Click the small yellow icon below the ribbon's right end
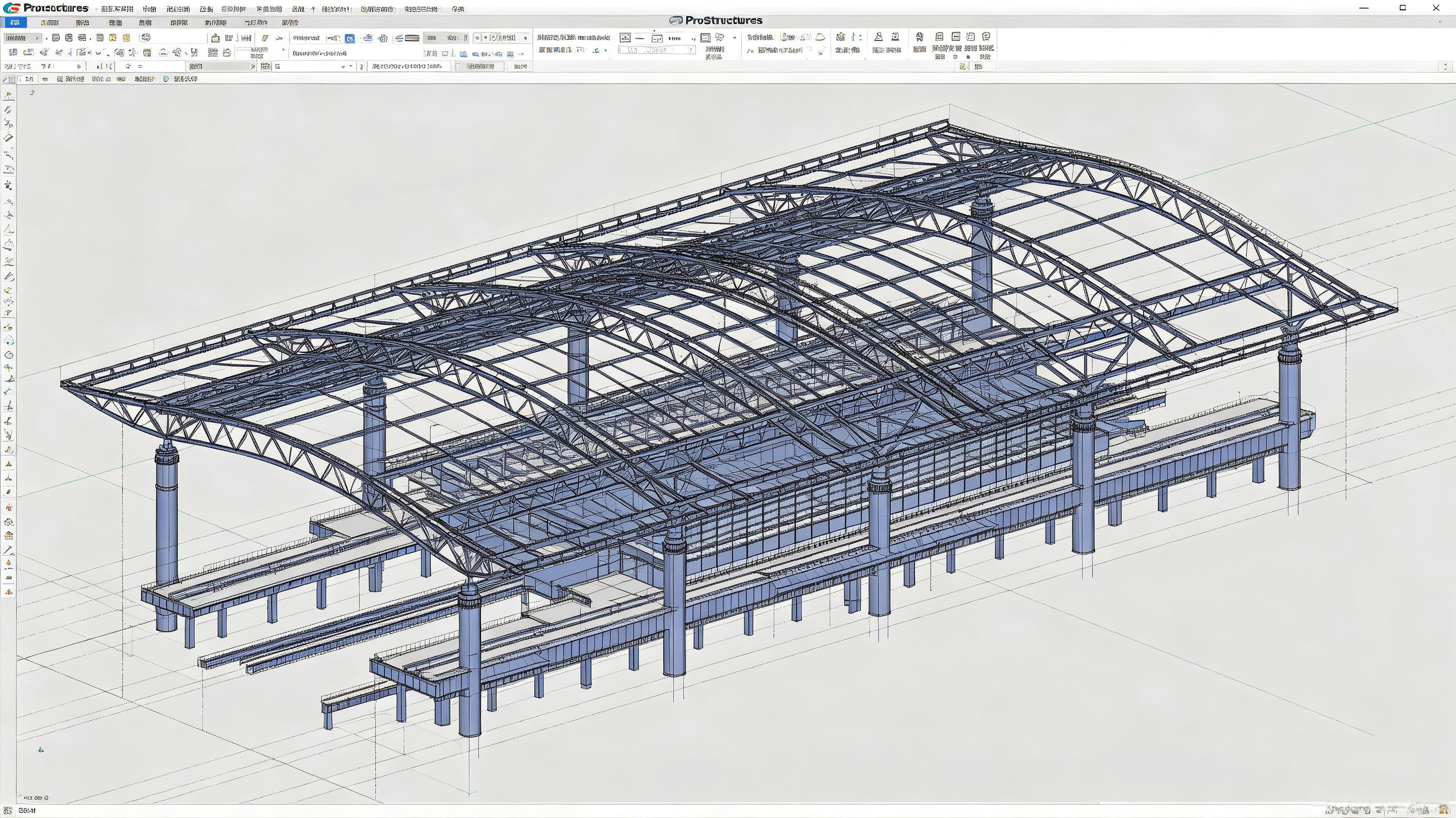The height and width of the screenshot is (818, 1456). tap(963, 66)
